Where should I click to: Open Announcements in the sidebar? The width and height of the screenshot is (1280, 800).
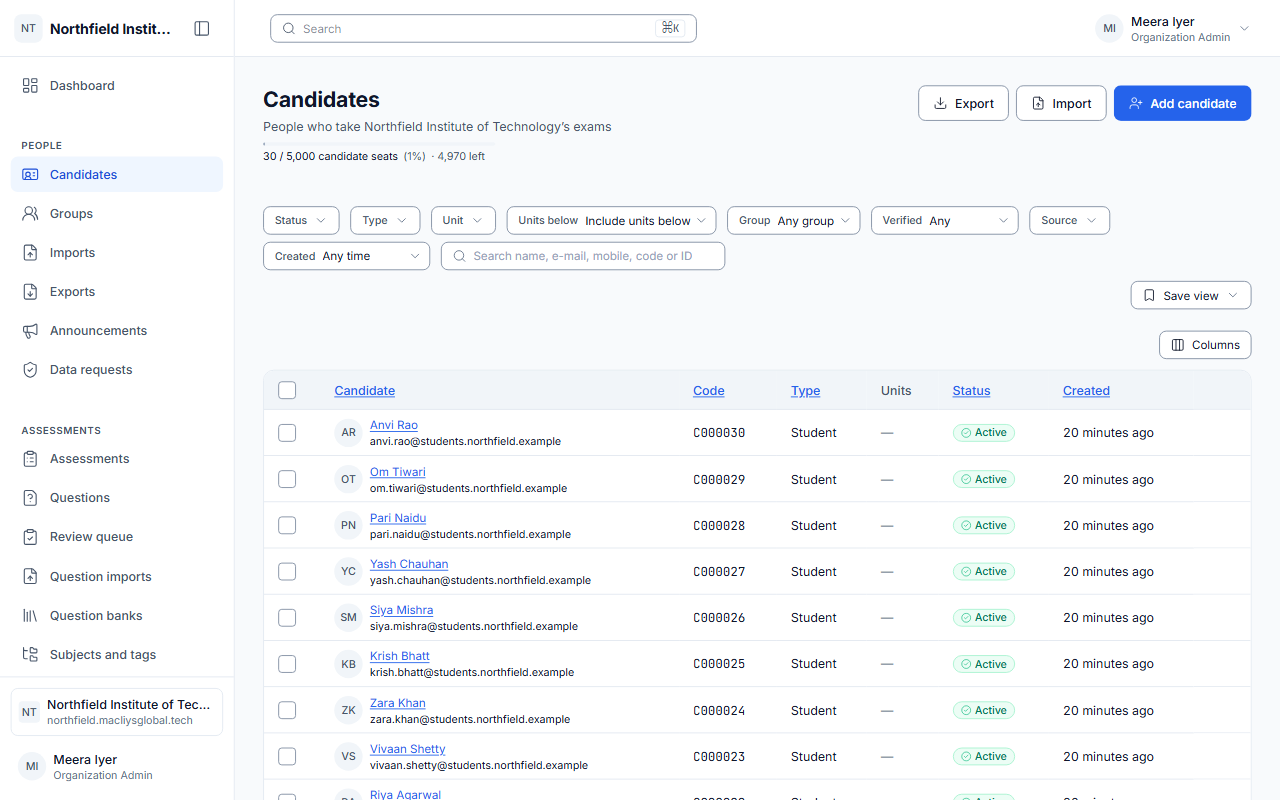tap(117, 331)
